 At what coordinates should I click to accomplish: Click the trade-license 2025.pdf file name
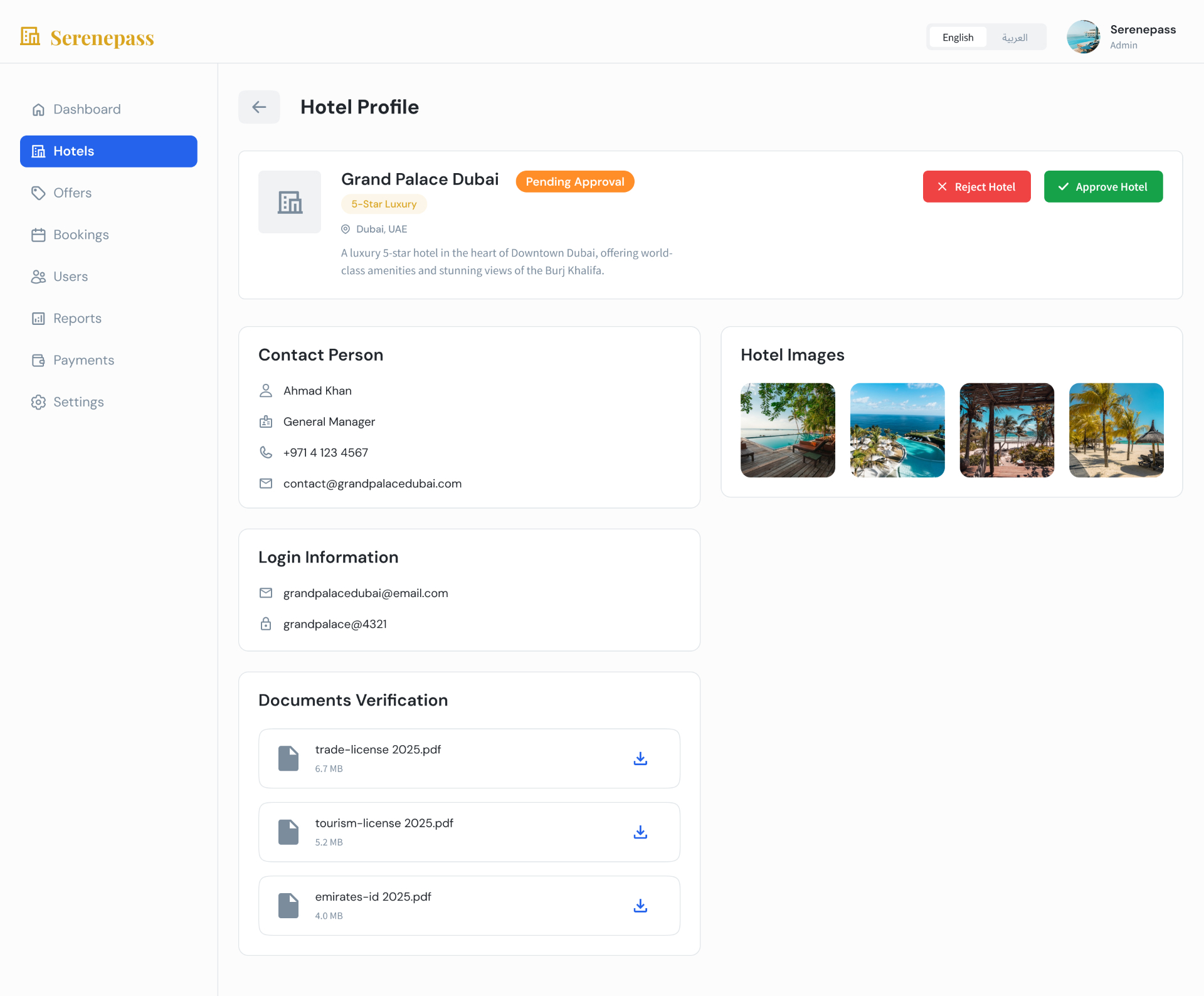378,750
